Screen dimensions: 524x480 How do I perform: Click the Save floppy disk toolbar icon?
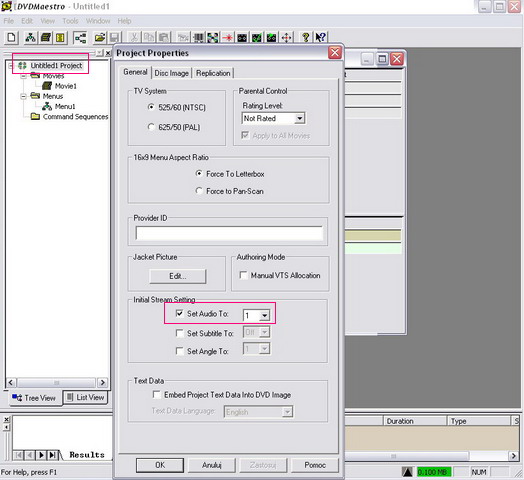[114, 37]
